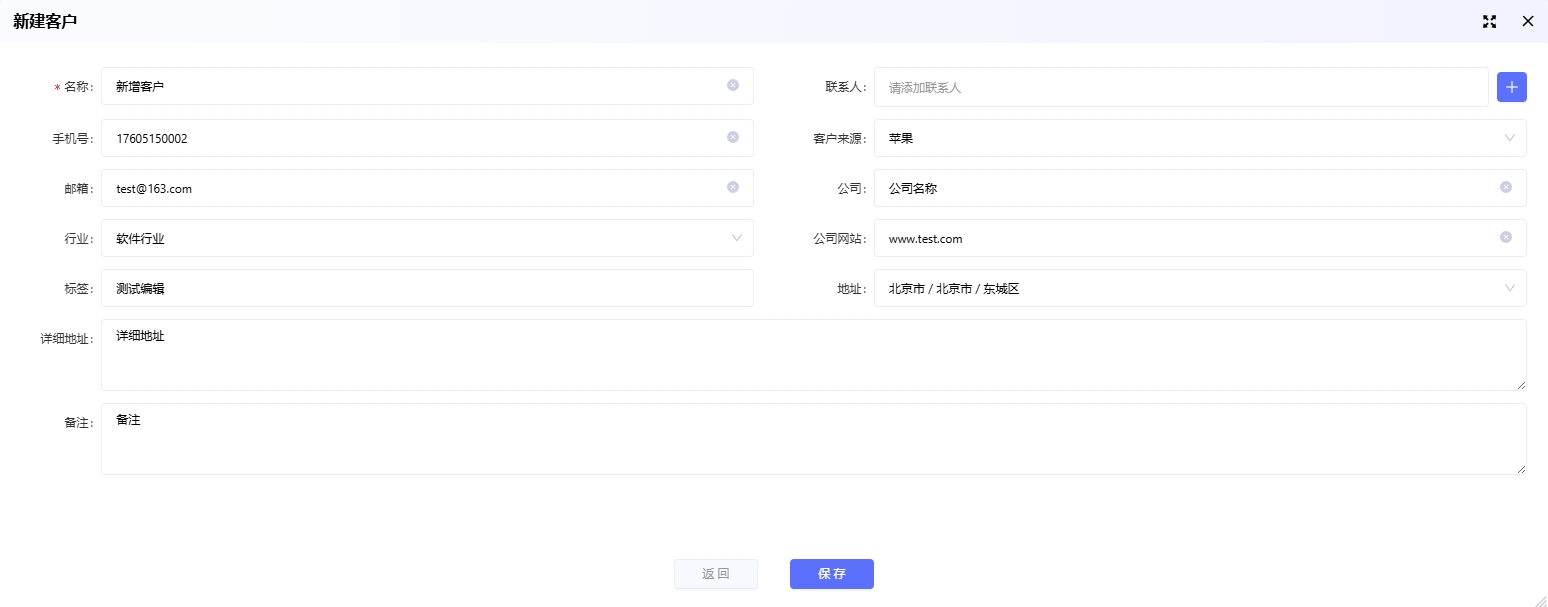Clear the 邮箱 email field via x icon
1548x607 pixels.
pyautogui.click(x=733, y=187)
